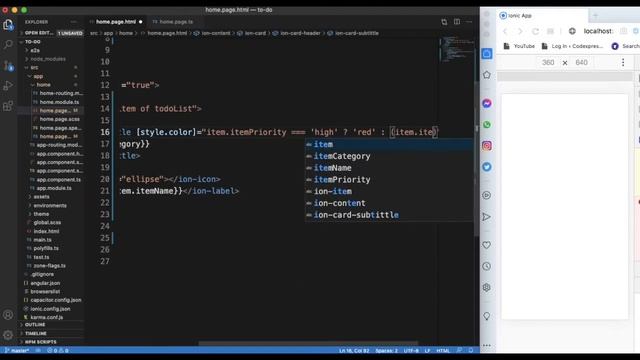Click the sync changes icon in status bar
Image resolution: width=640 pixels, height=360 pixels.
click(x=38, y=351)
